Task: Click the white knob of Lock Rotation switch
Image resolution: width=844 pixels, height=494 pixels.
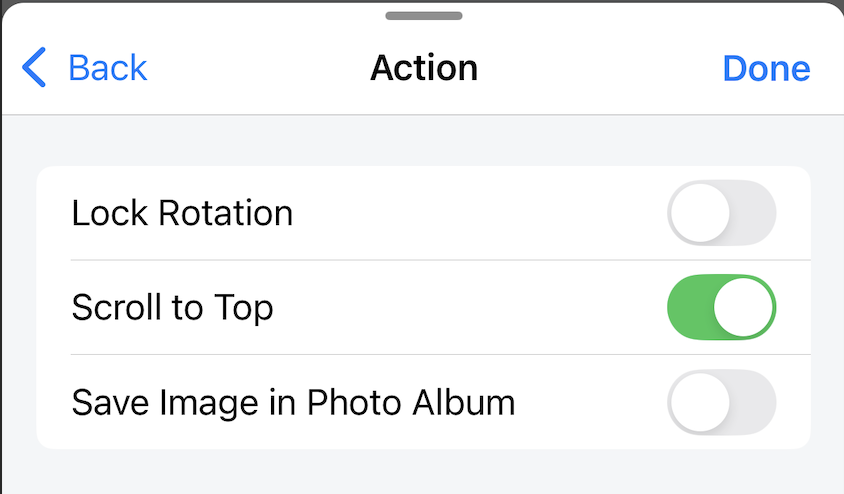Action: click(x=700, y=213)
